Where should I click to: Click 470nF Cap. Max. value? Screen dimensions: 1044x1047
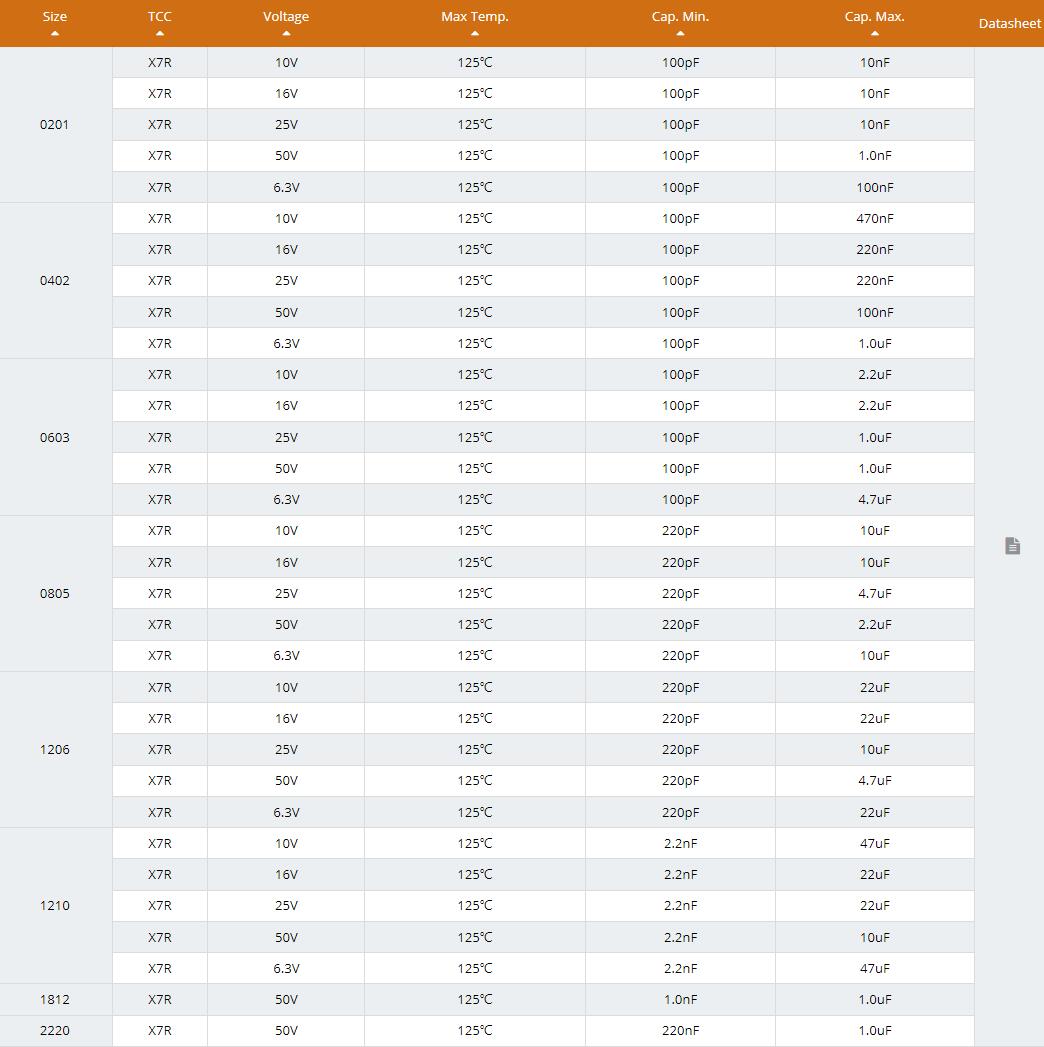(x=874, y=218)
